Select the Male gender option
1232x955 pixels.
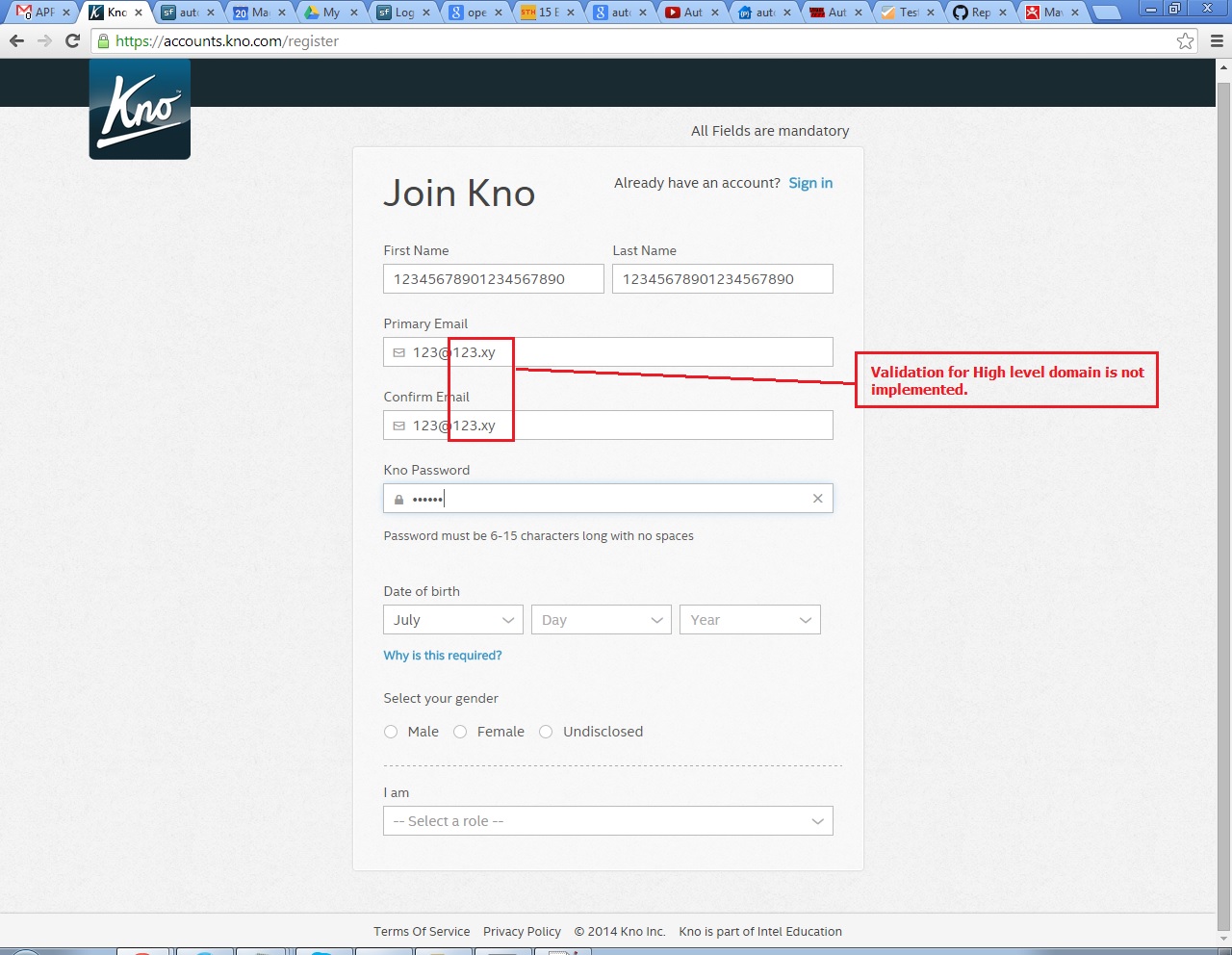click(x=391, y=732)
